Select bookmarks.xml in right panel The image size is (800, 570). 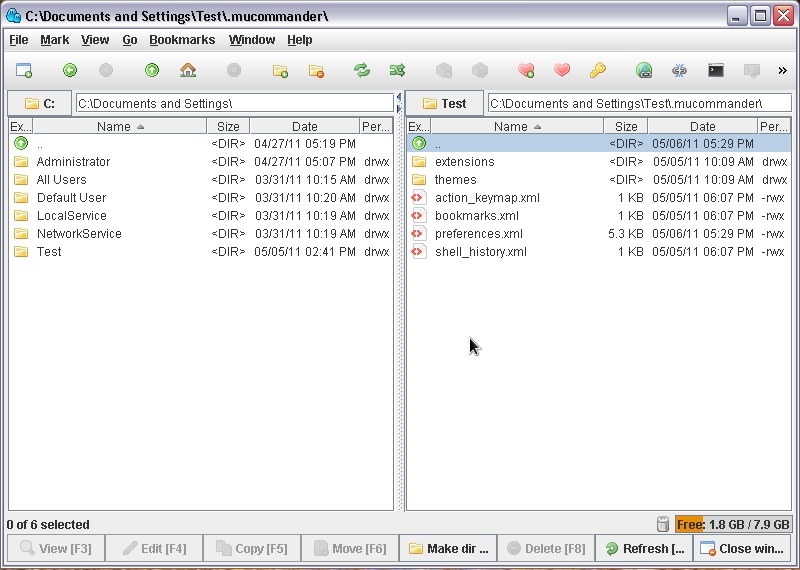click(x=599, y=215)
